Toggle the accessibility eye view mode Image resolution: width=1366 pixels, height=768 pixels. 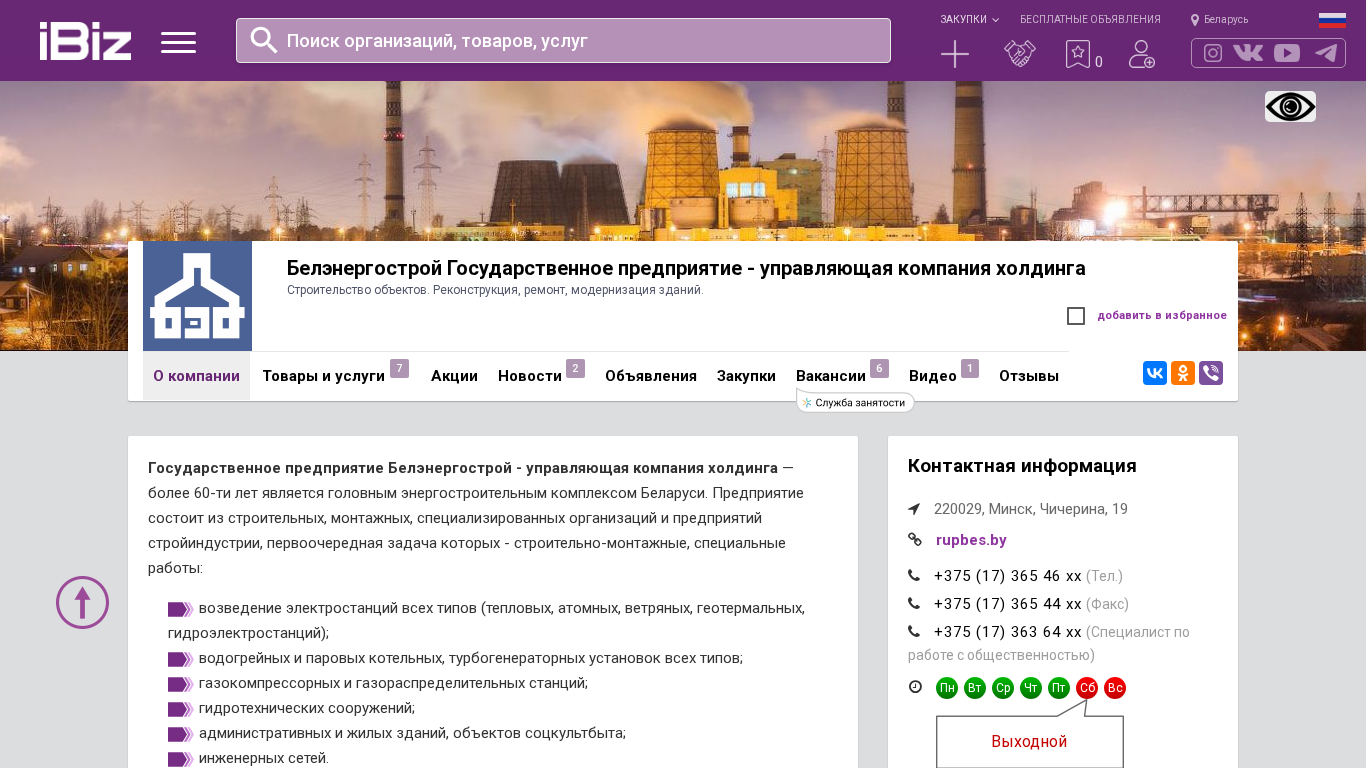click(1290, 107)
